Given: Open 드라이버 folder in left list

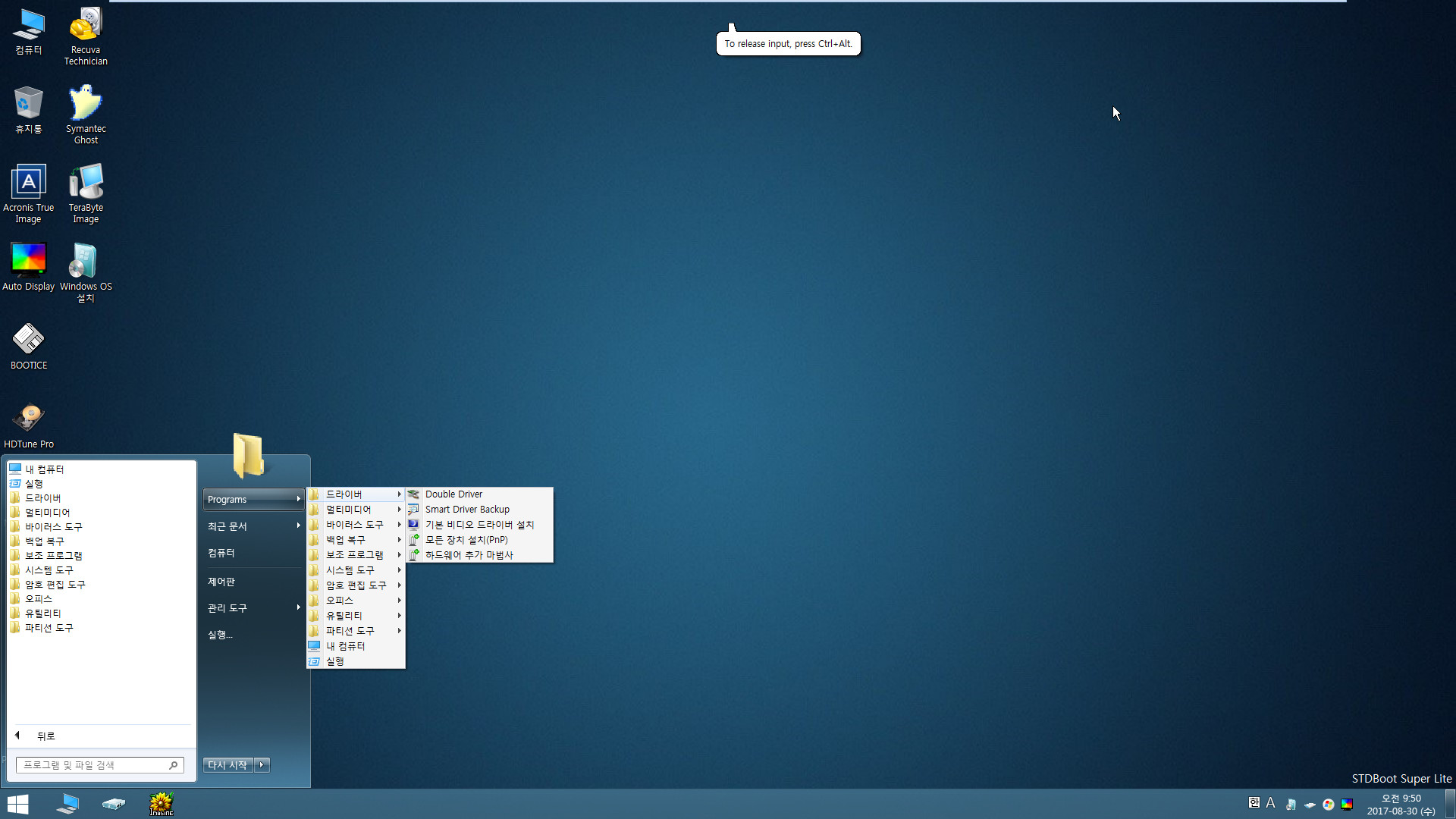Looking at the screenshot, I should coord(102,498).
